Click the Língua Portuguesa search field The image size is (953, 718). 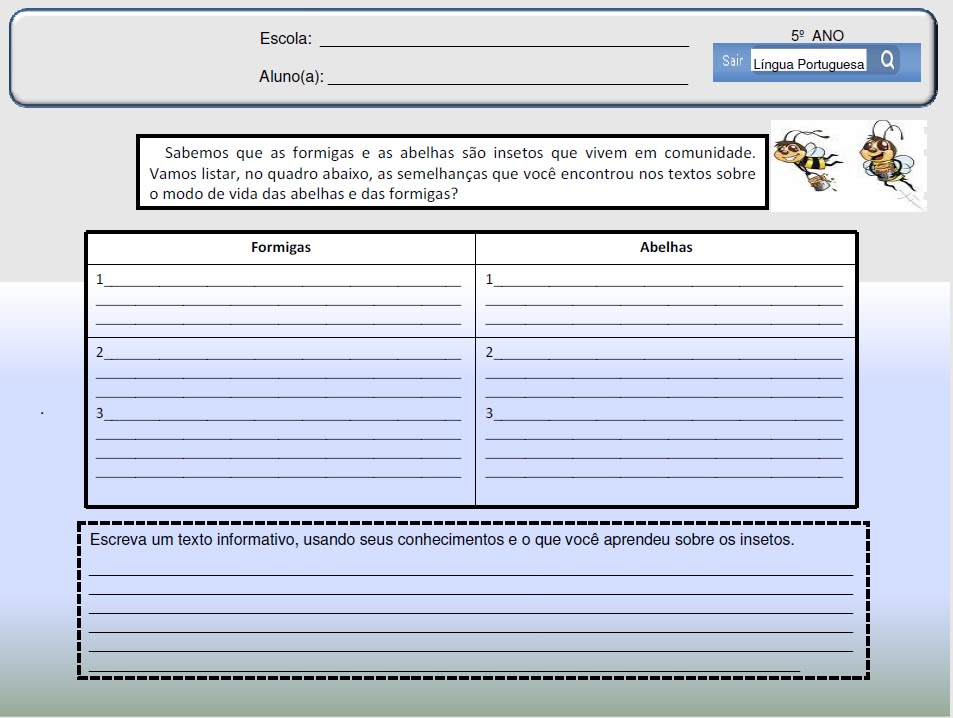click(808, 61)
